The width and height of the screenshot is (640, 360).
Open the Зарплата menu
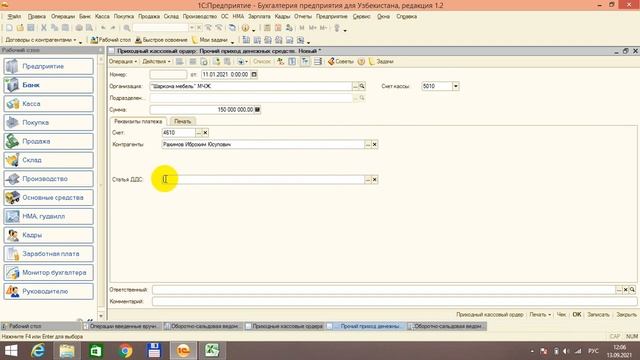(x=259, y=17)
